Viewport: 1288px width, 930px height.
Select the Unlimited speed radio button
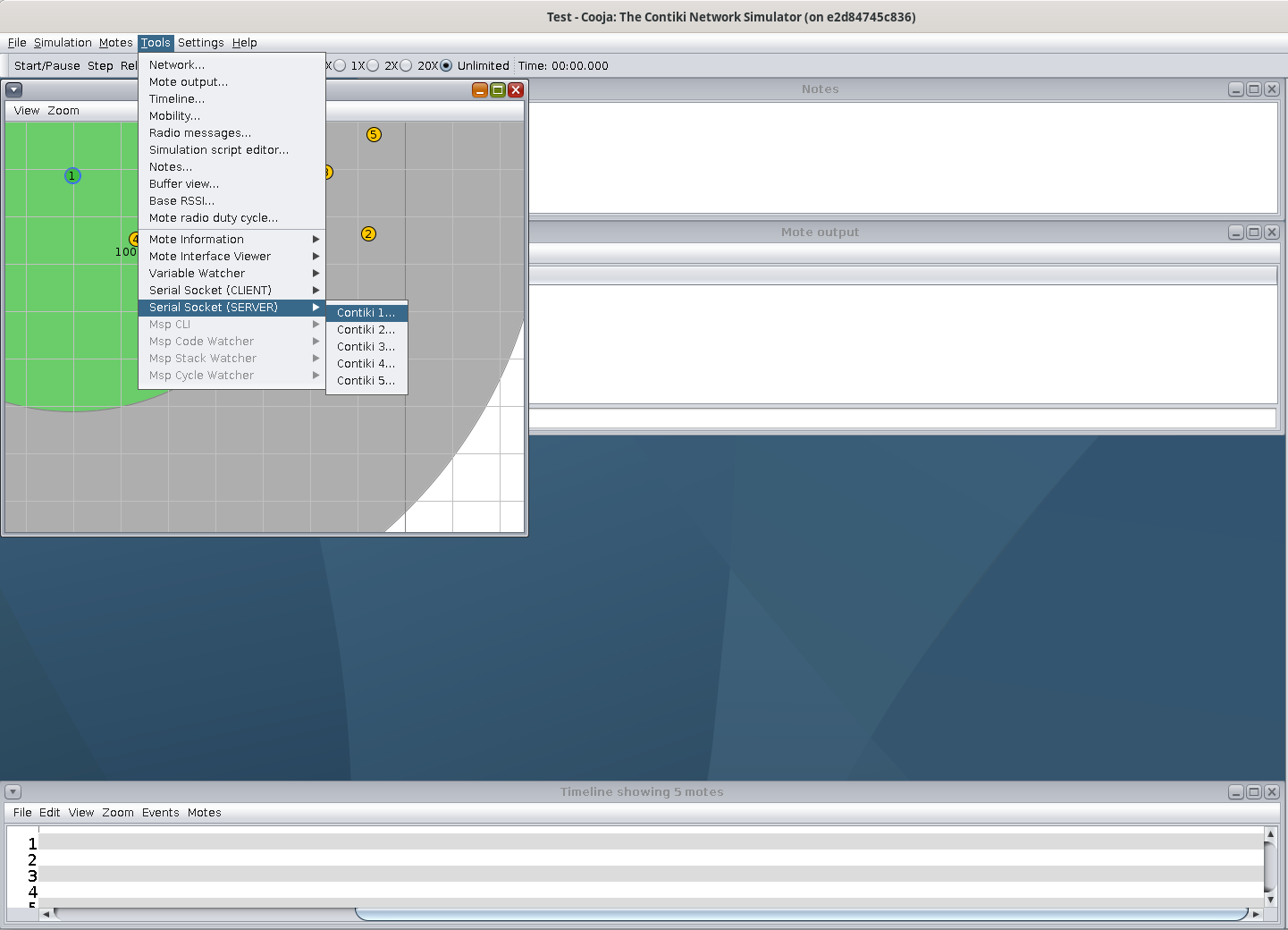pyautogui.click(x=475, y=66)
